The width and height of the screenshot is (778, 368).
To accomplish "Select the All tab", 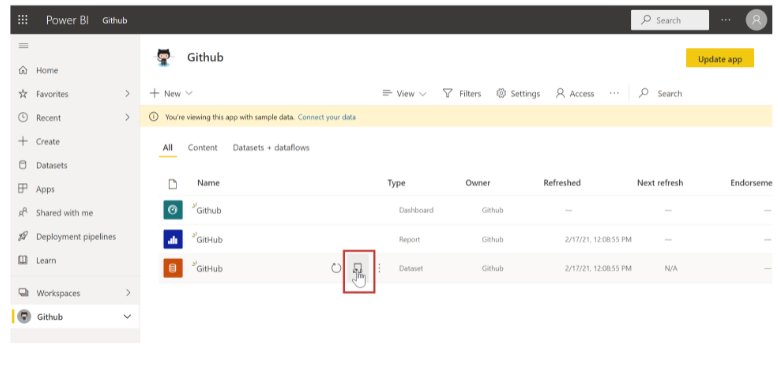I will pos(168,148).
